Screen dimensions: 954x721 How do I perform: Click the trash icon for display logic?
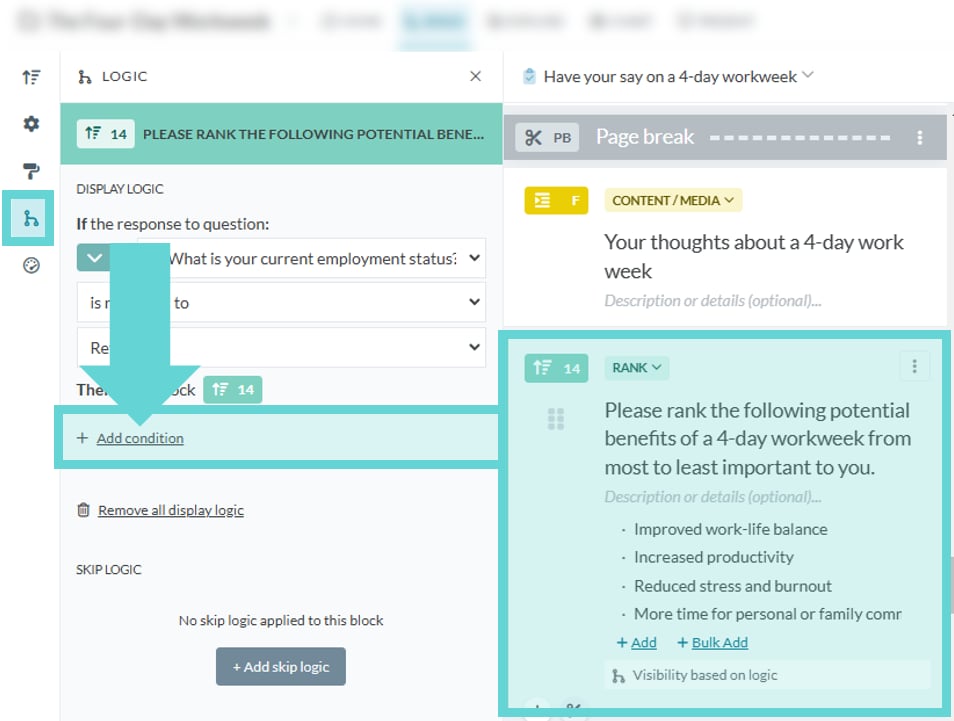[x=83, y=510]
